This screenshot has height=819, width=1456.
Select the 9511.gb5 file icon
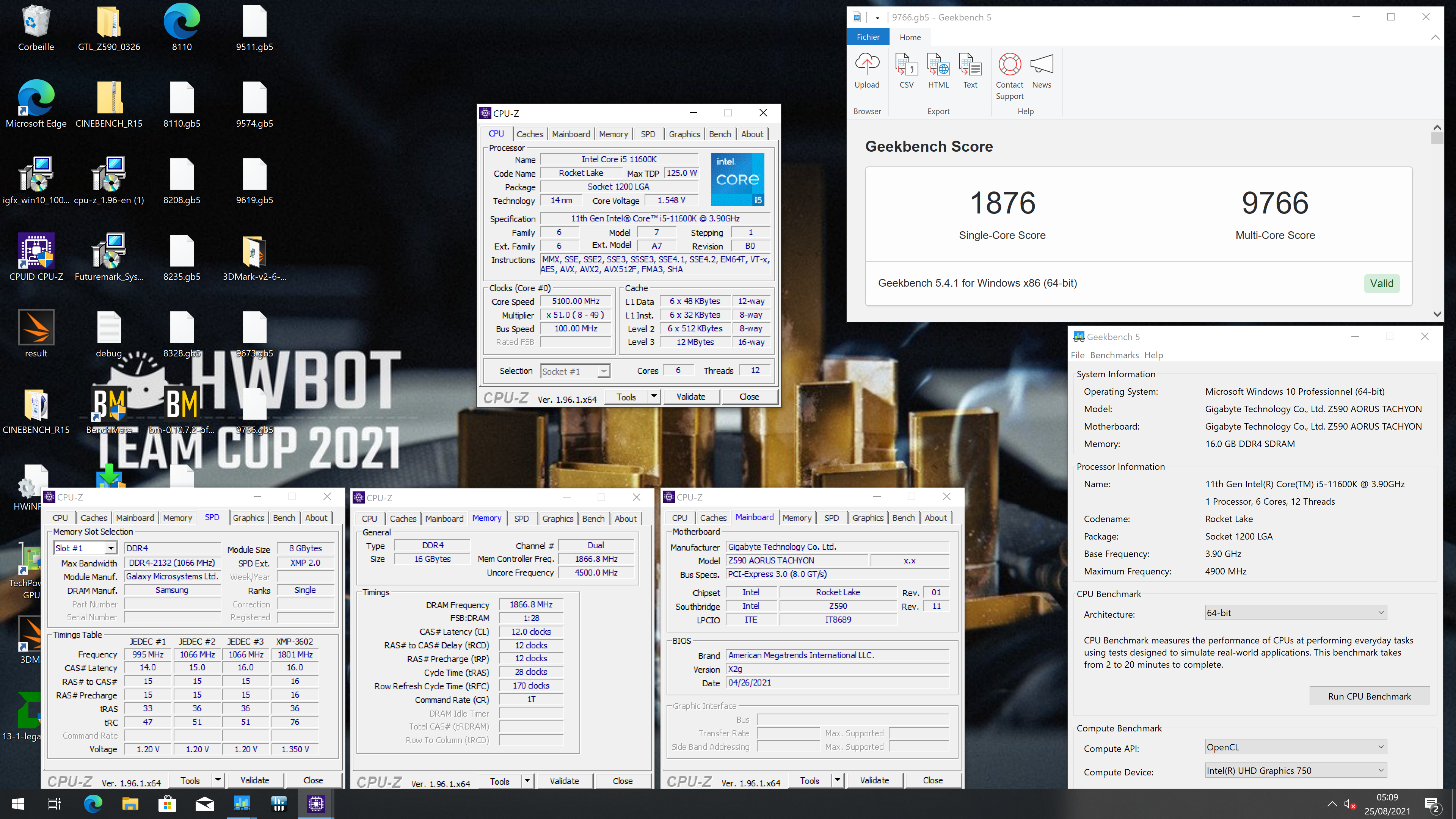[254, 28]
